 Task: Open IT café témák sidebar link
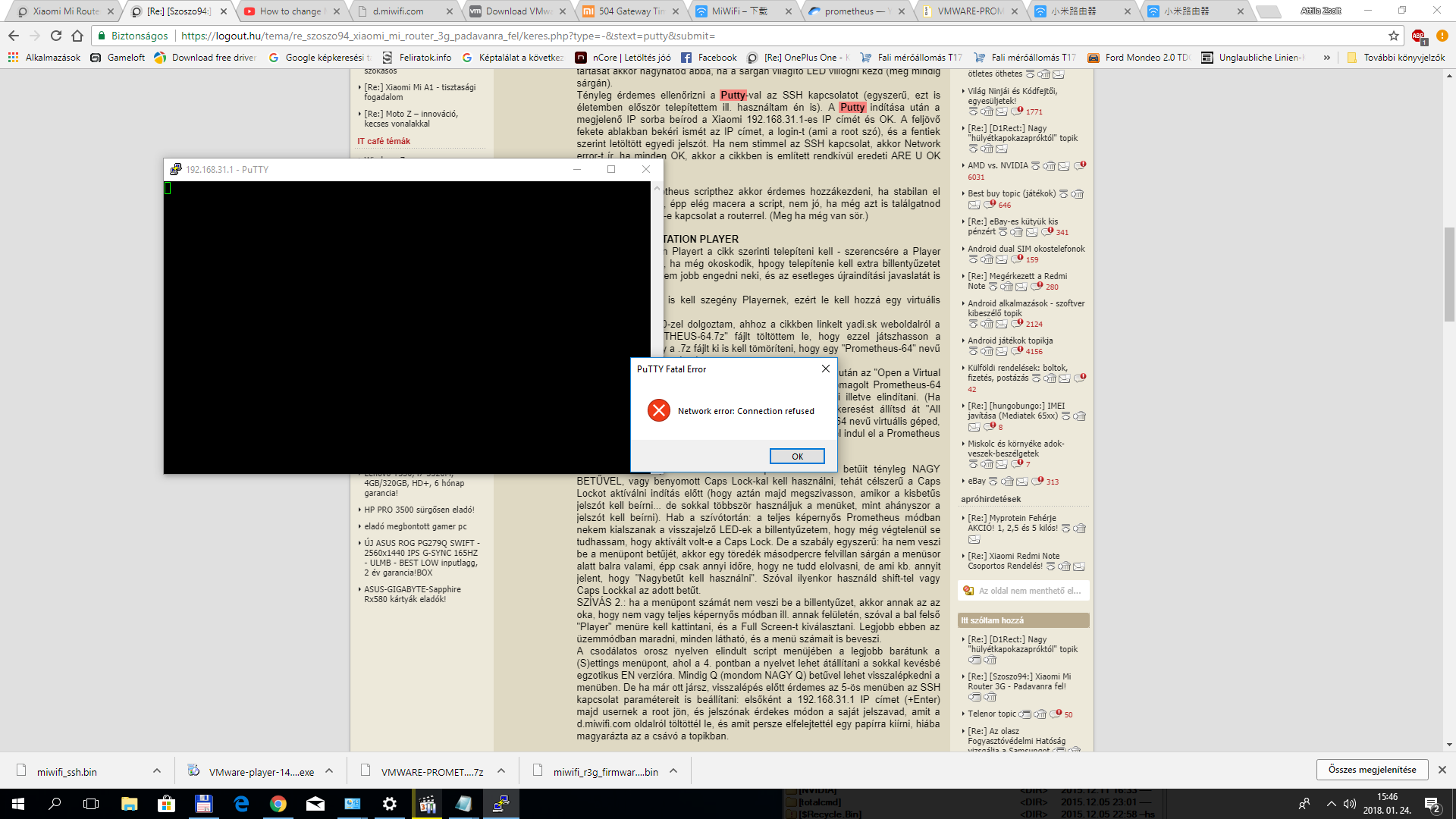pos(384,141)
